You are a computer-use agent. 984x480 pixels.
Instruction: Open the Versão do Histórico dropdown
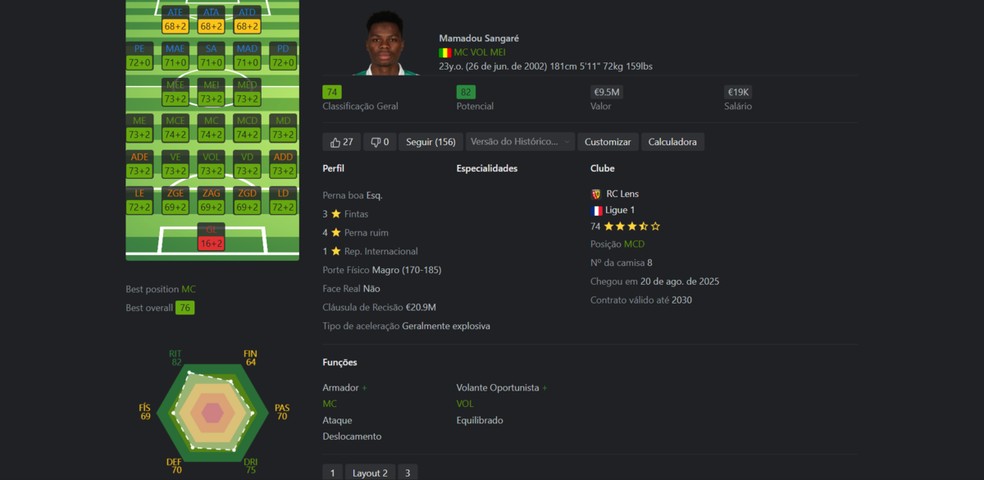coord(520,142)
